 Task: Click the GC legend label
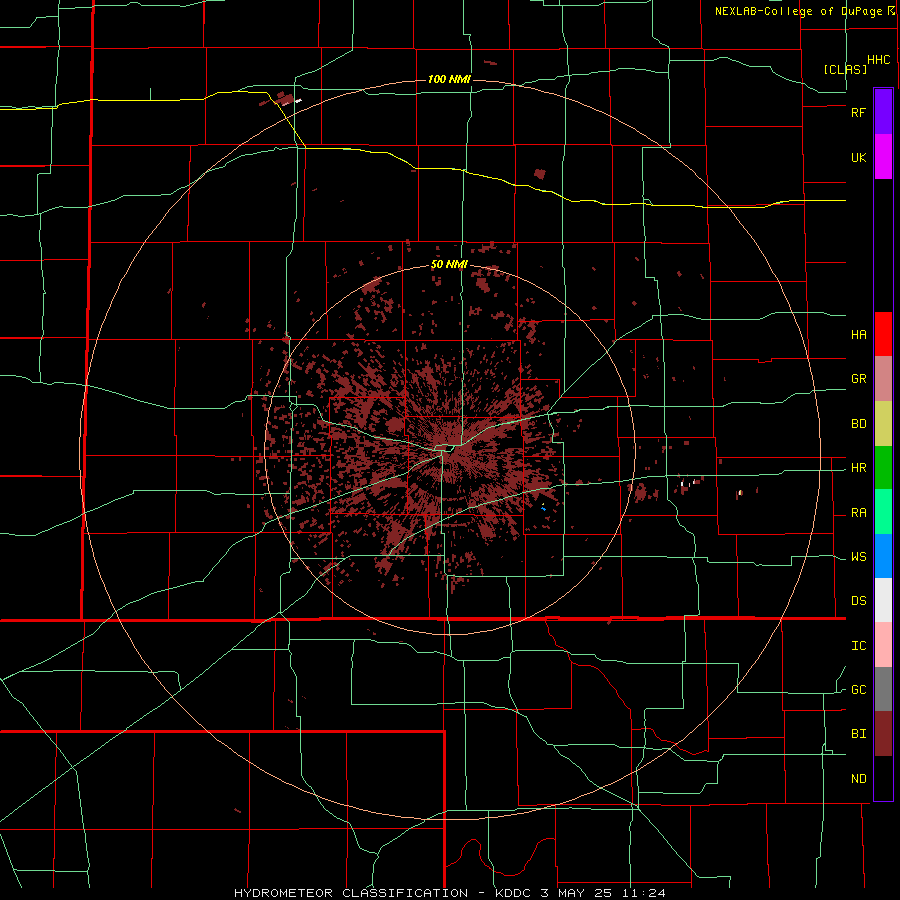point(858,690)
